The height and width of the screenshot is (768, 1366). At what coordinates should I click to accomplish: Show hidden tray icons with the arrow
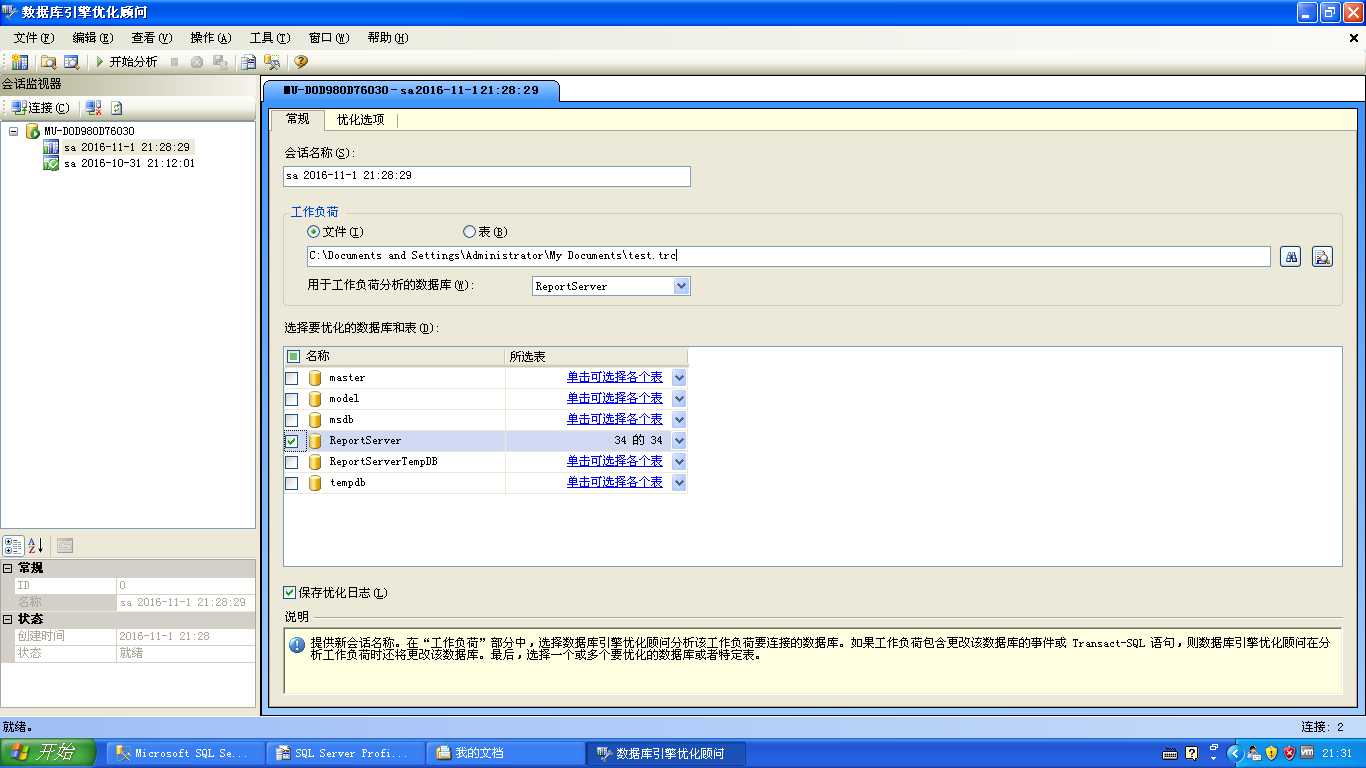1234,753
